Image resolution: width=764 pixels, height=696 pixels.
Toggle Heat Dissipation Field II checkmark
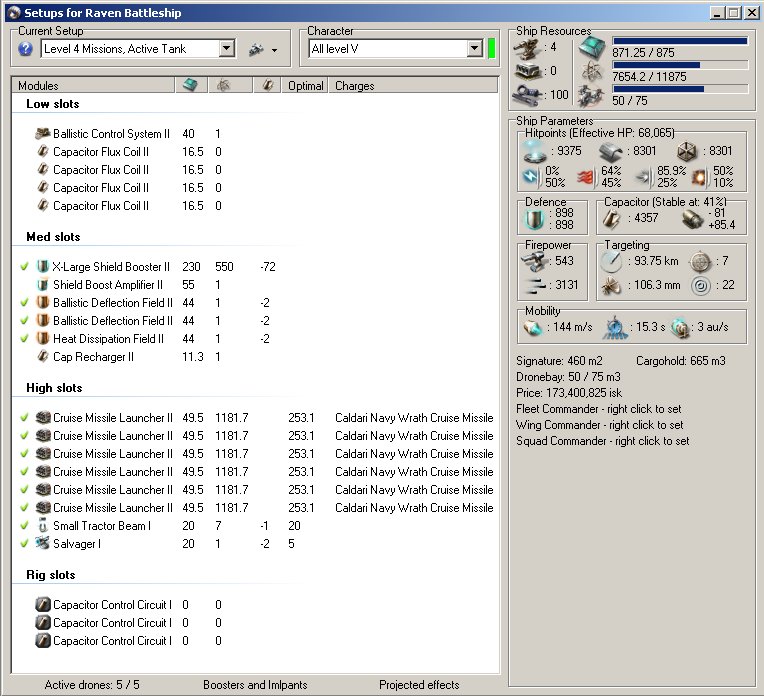[x=24, y=339]
